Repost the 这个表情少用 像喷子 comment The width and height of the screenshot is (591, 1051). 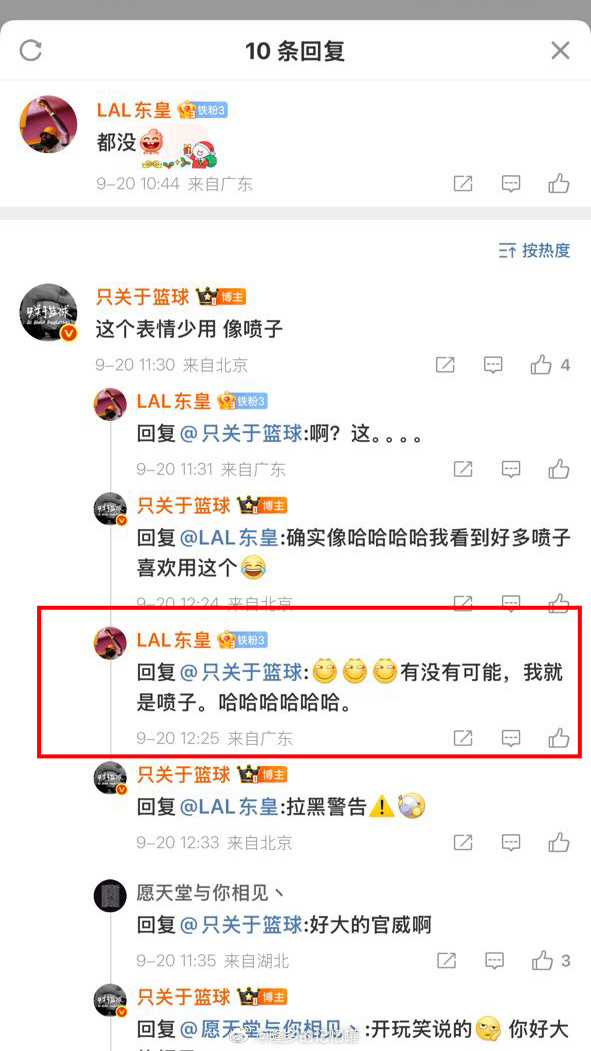tap(445, 365)
